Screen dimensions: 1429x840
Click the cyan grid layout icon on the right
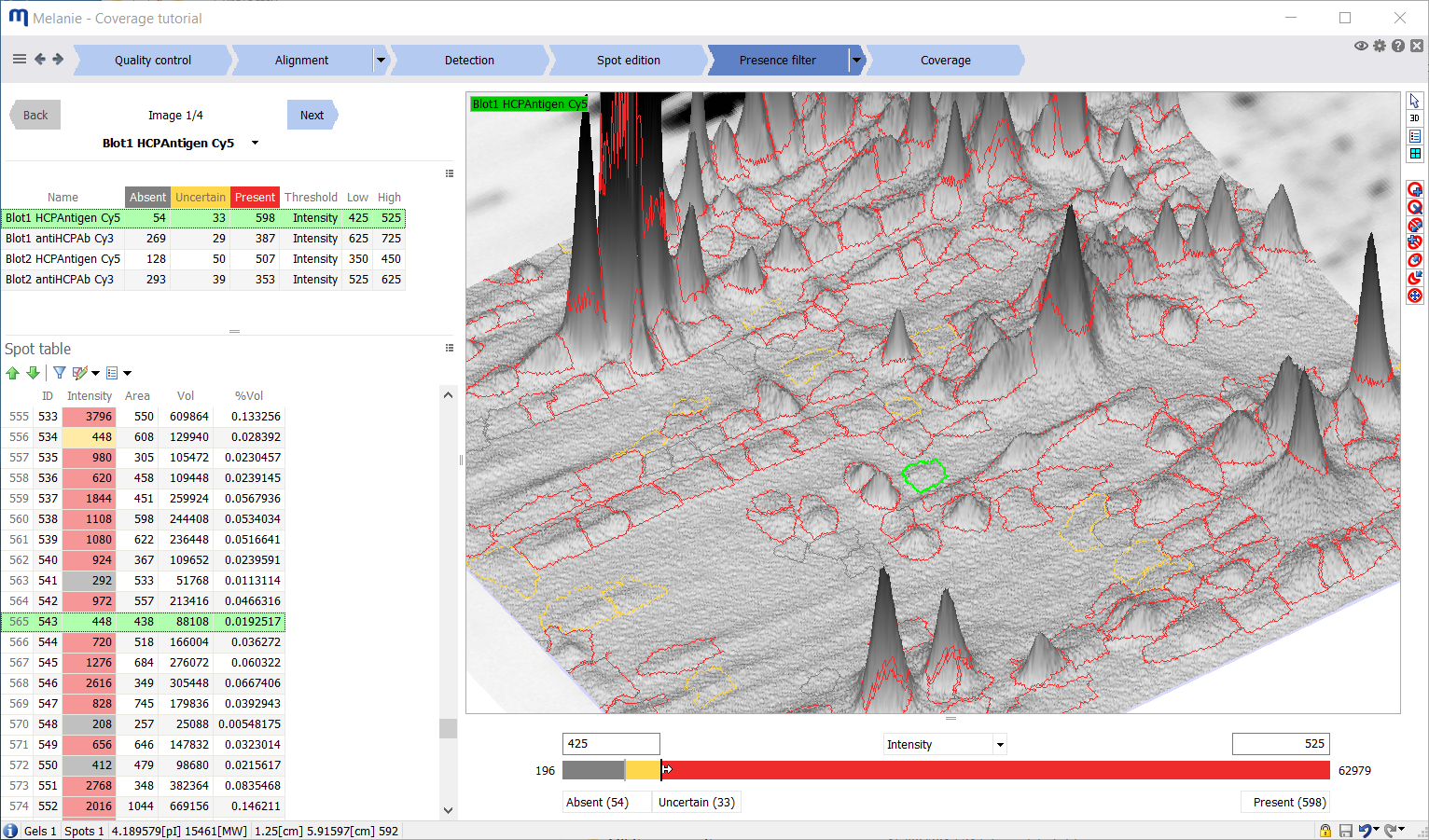[1414, 153]
